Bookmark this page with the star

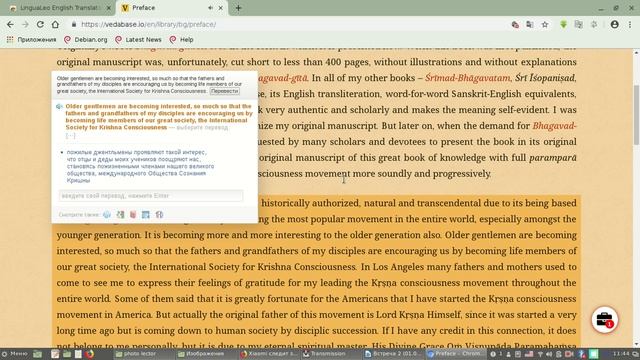click(x=545, y=24)
